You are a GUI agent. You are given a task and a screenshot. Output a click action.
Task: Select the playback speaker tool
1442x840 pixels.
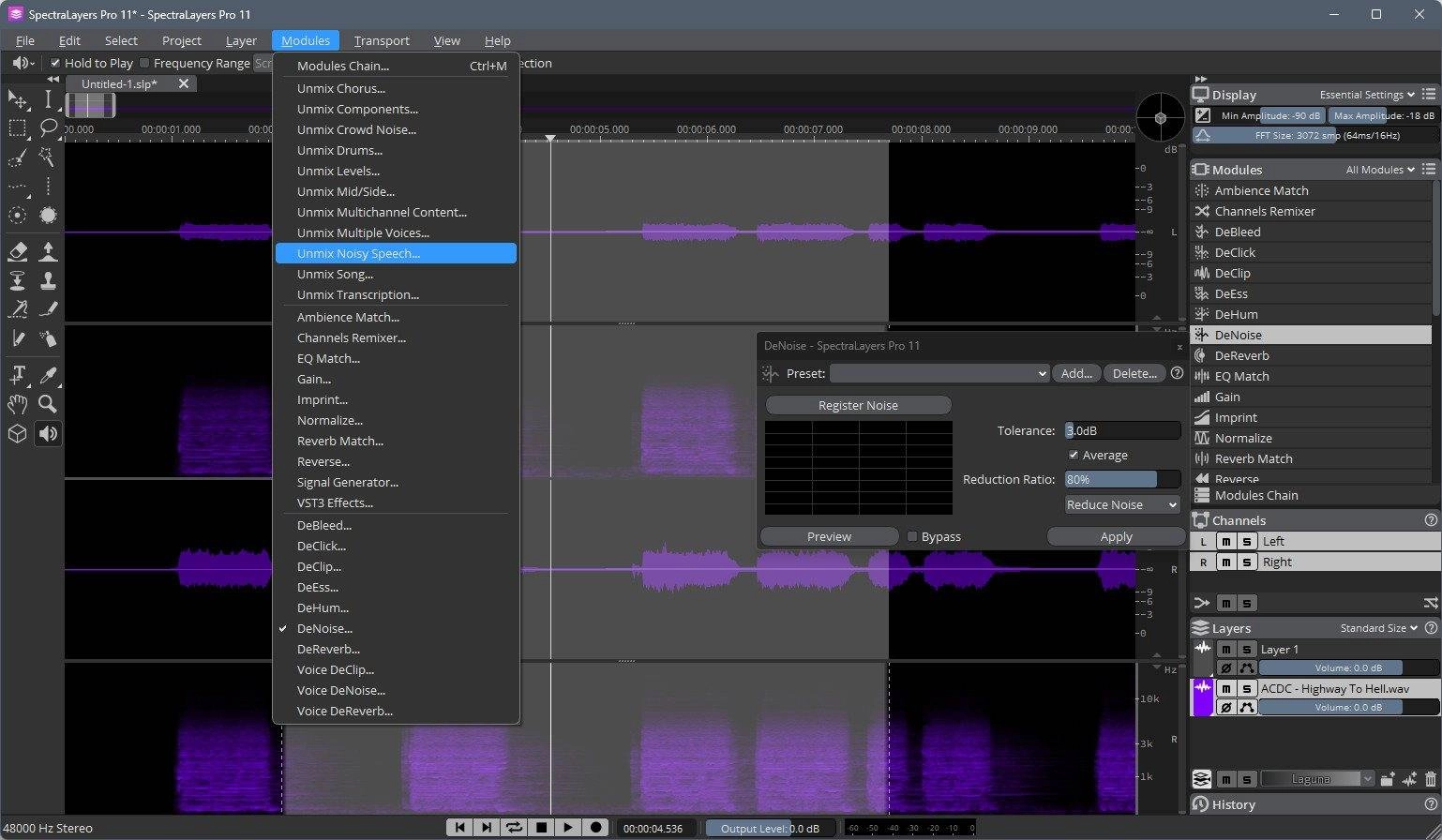click(x=48, y=433)
